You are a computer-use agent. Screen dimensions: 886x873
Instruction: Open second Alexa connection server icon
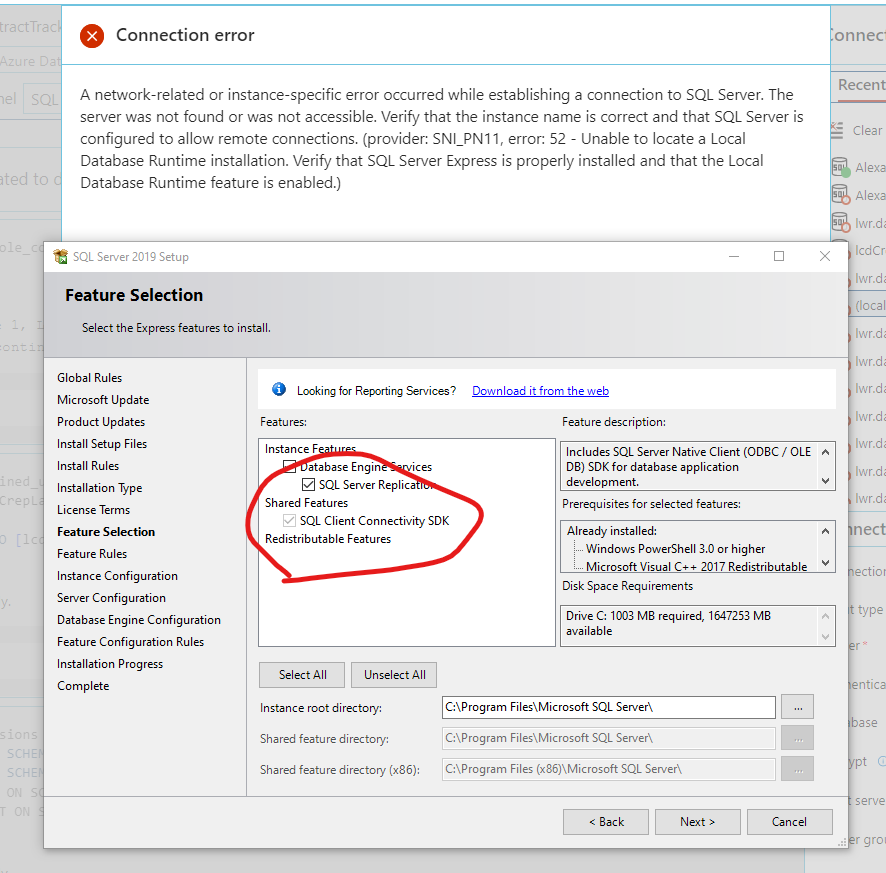click(x=840, y=195)
